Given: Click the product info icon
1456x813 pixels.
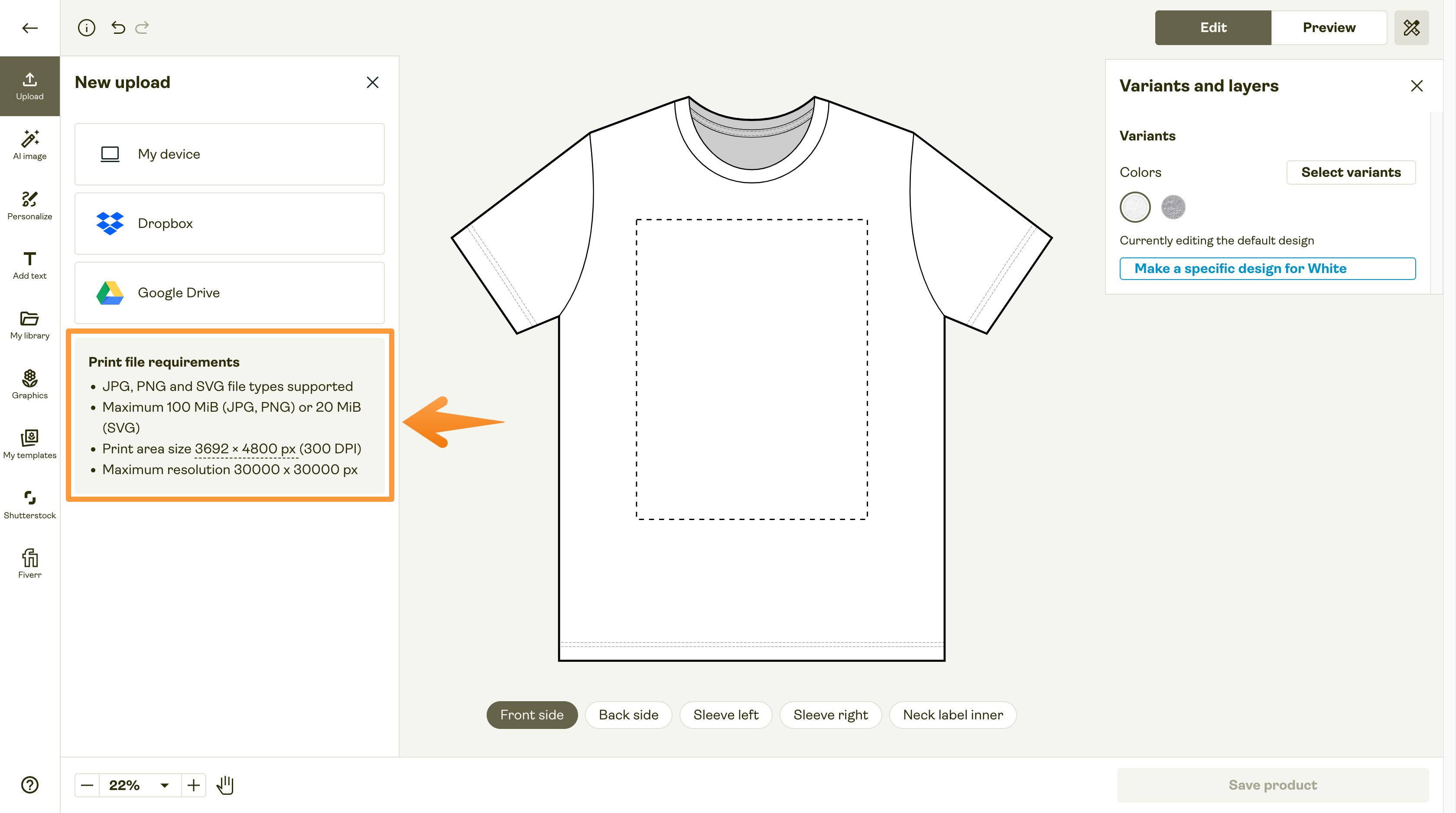Looking at the screenshot, I should pyautogui.click(x=87, y=27).
